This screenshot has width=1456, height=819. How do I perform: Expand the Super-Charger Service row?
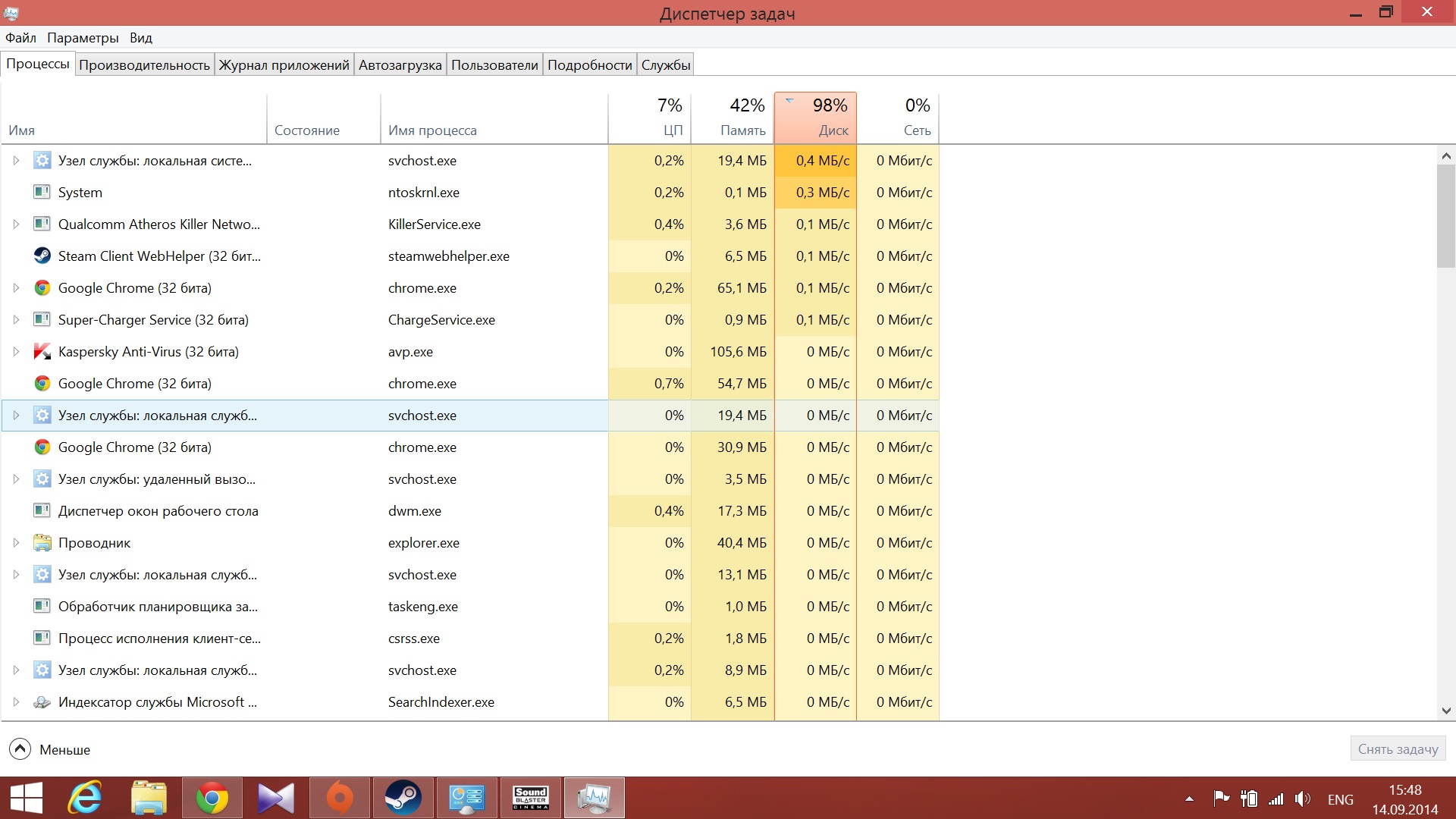(16, 320)
